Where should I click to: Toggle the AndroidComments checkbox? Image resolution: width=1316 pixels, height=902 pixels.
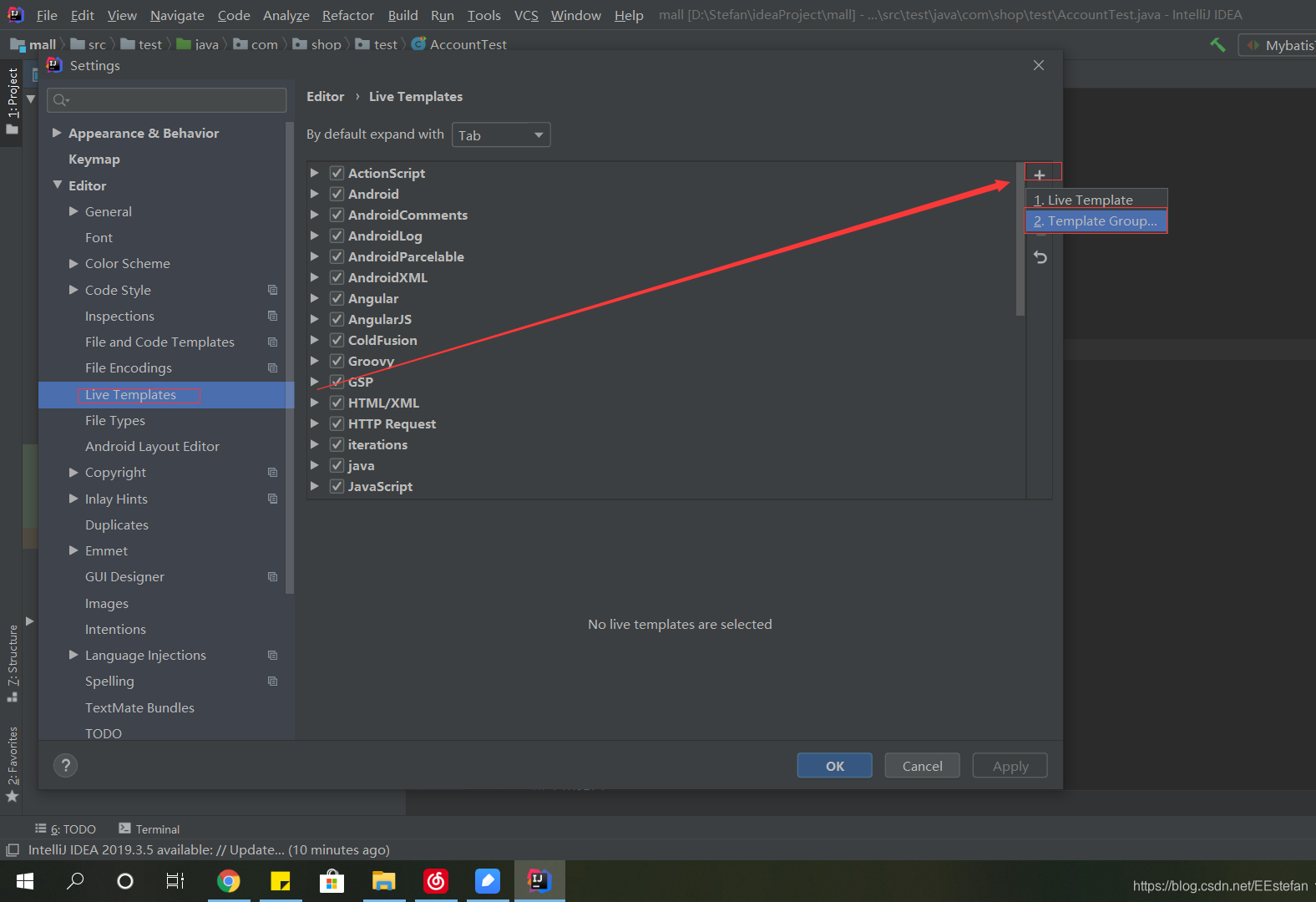pyautogui.click(x=337, y=215)
